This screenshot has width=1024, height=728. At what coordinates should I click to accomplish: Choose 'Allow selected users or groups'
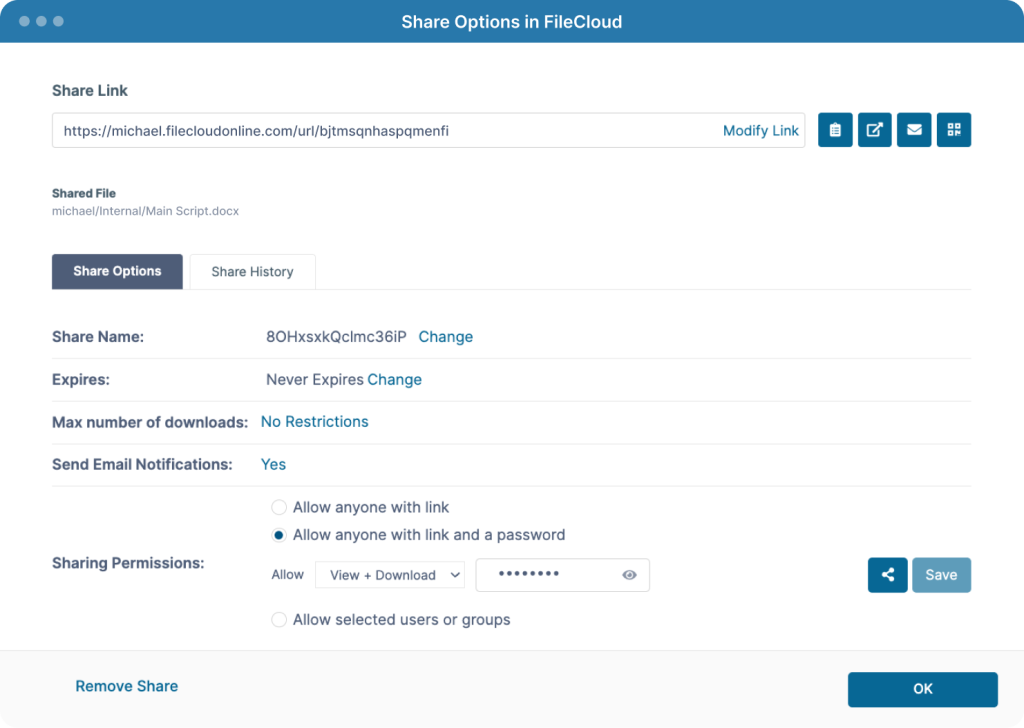[x=279, y=620]
